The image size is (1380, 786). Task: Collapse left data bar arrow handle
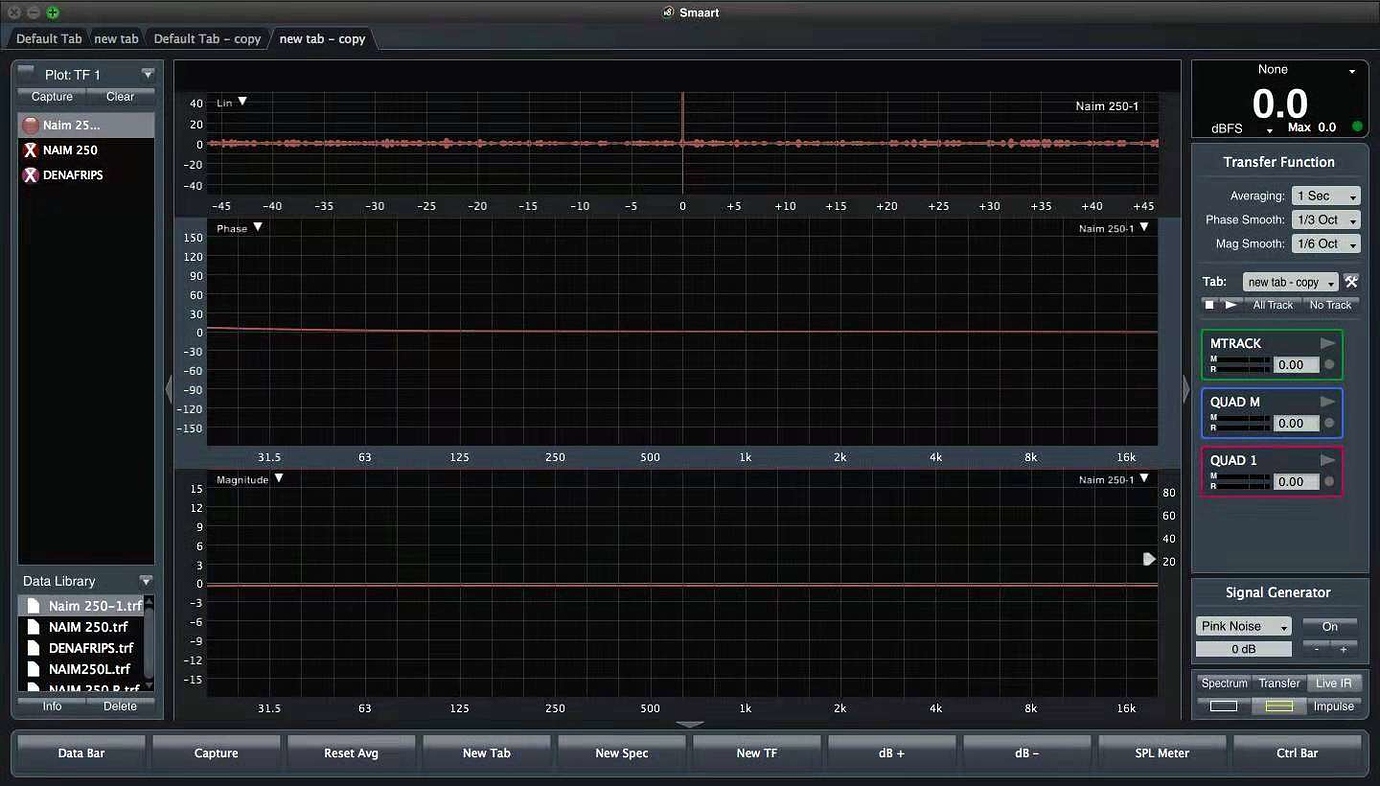click(x=168, y=389)
